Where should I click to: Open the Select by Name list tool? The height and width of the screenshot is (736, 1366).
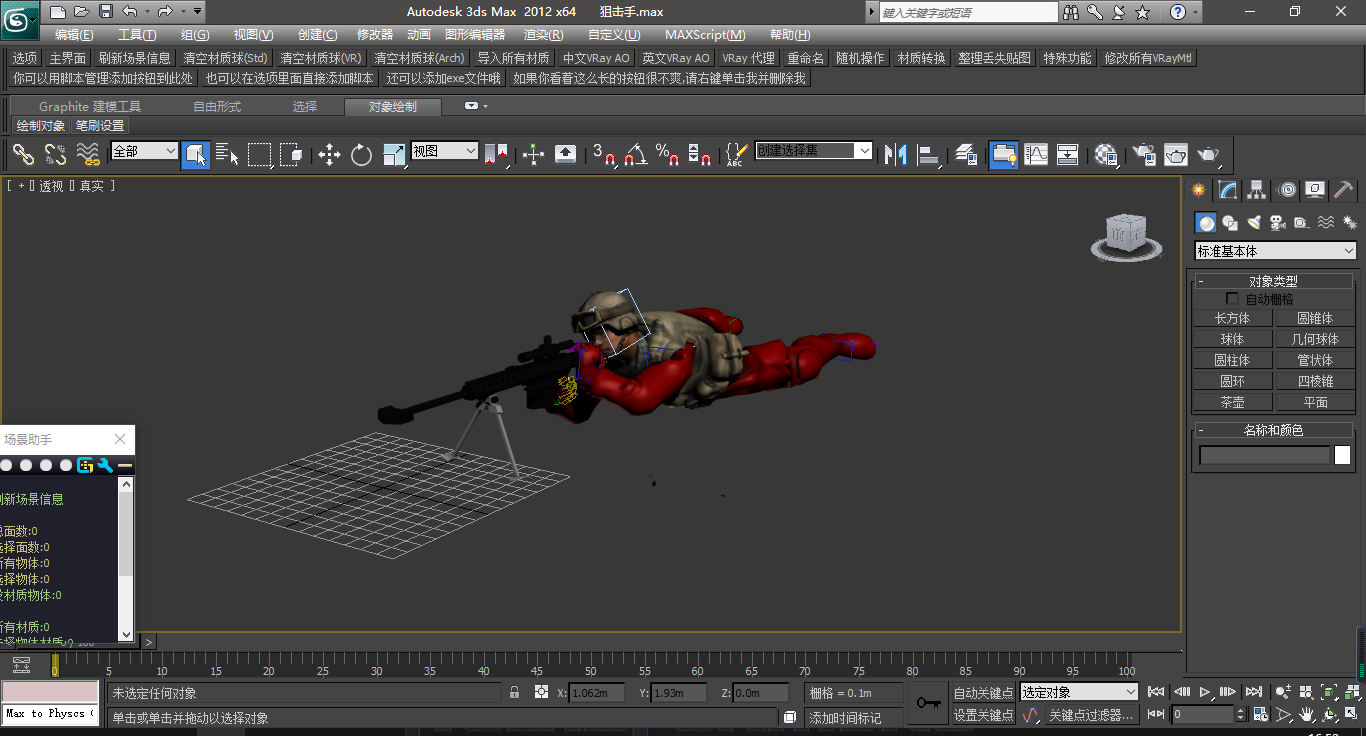click(x=227, y=154)
